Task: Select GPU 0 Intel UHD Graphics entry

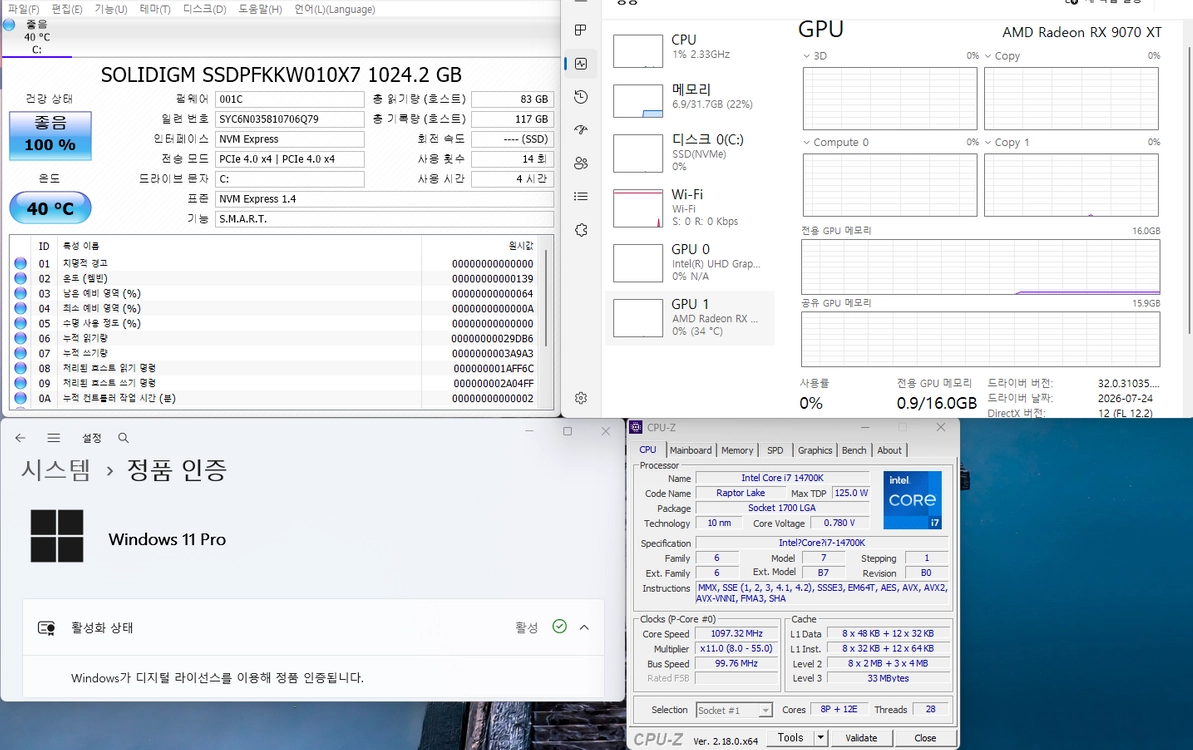Action: tap(689, 262)
